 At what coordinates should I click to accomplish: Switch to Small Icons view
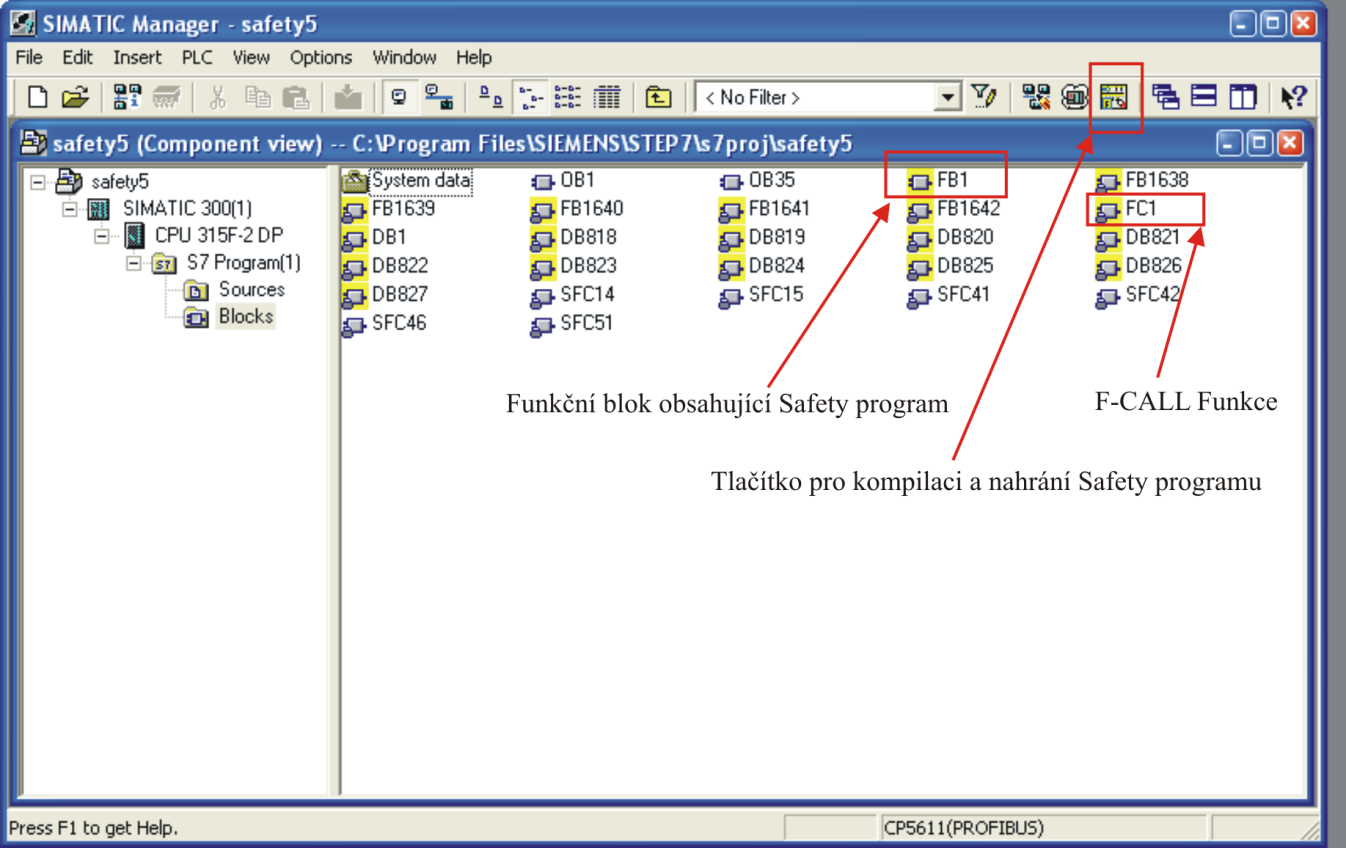(529, 97)
